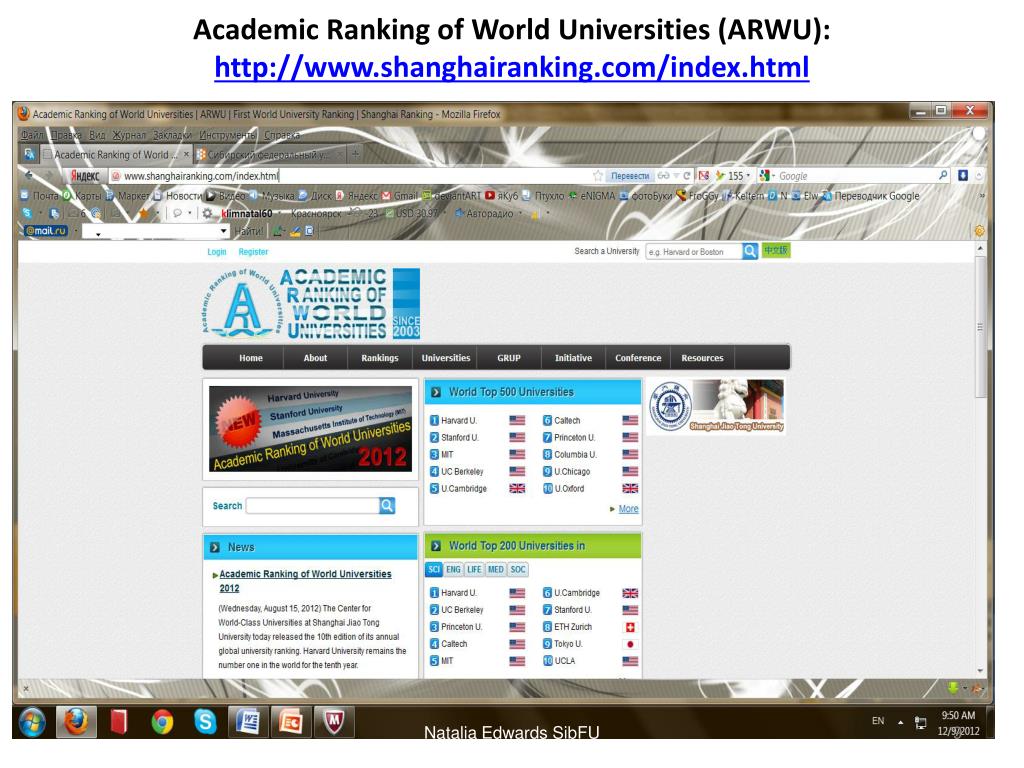Screen dimensions: 1024x768
Task: Click the Register link
Action: tap(253, 251)
